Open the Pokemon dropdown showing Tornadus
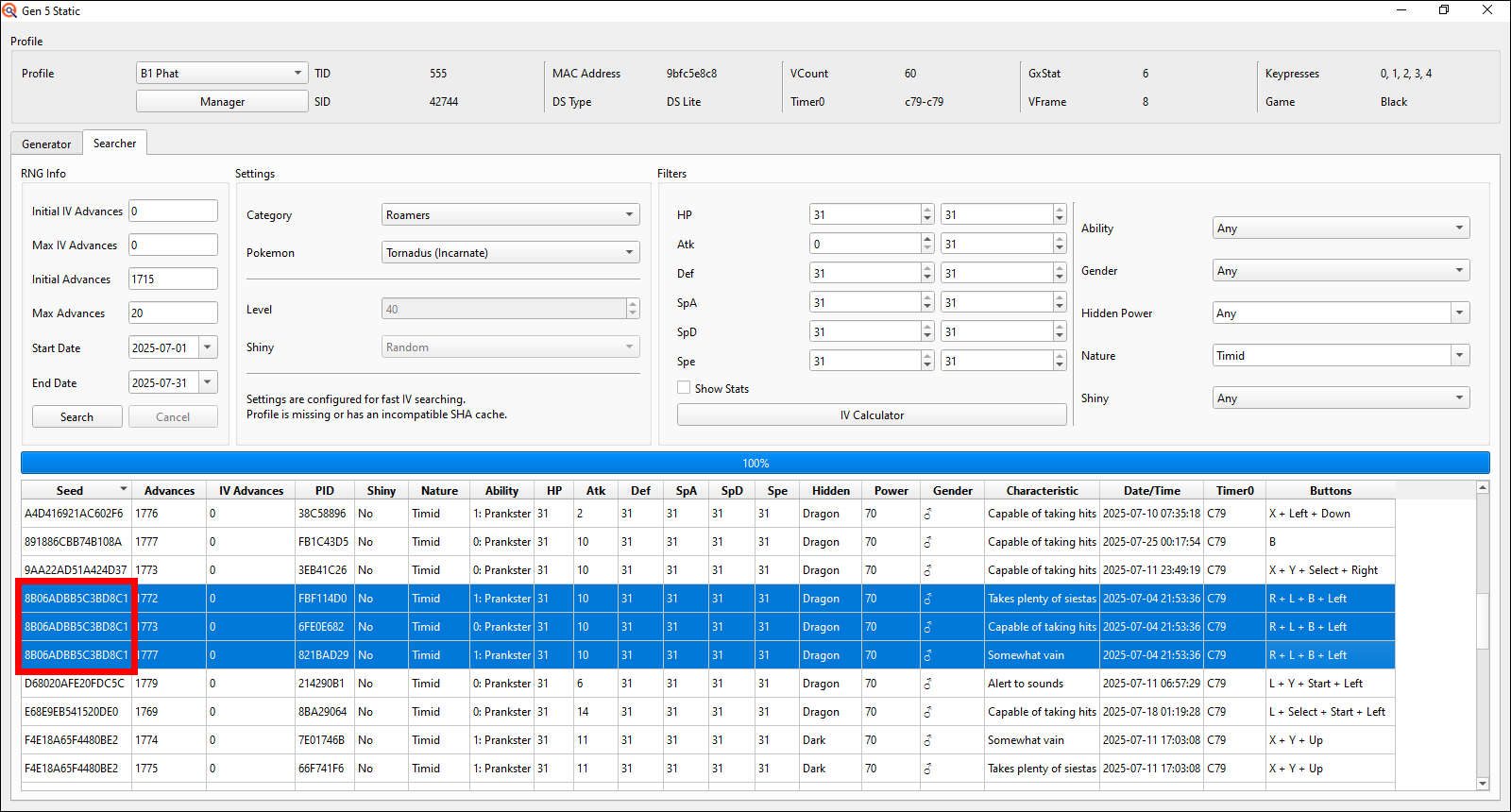1511x812 pixels. [x=510, y=253]
